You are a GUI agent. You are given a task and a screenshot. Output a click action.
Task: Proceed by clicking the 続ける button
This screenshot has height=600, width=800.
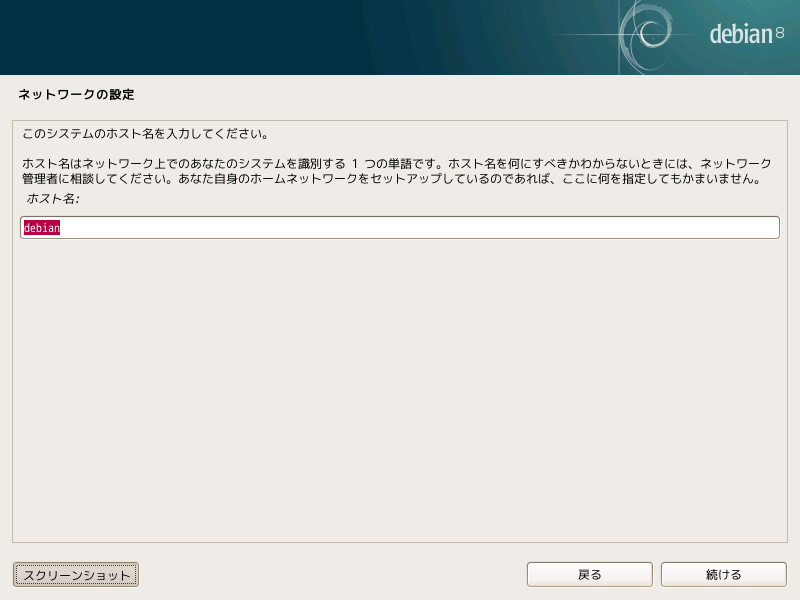coord(723,574)
